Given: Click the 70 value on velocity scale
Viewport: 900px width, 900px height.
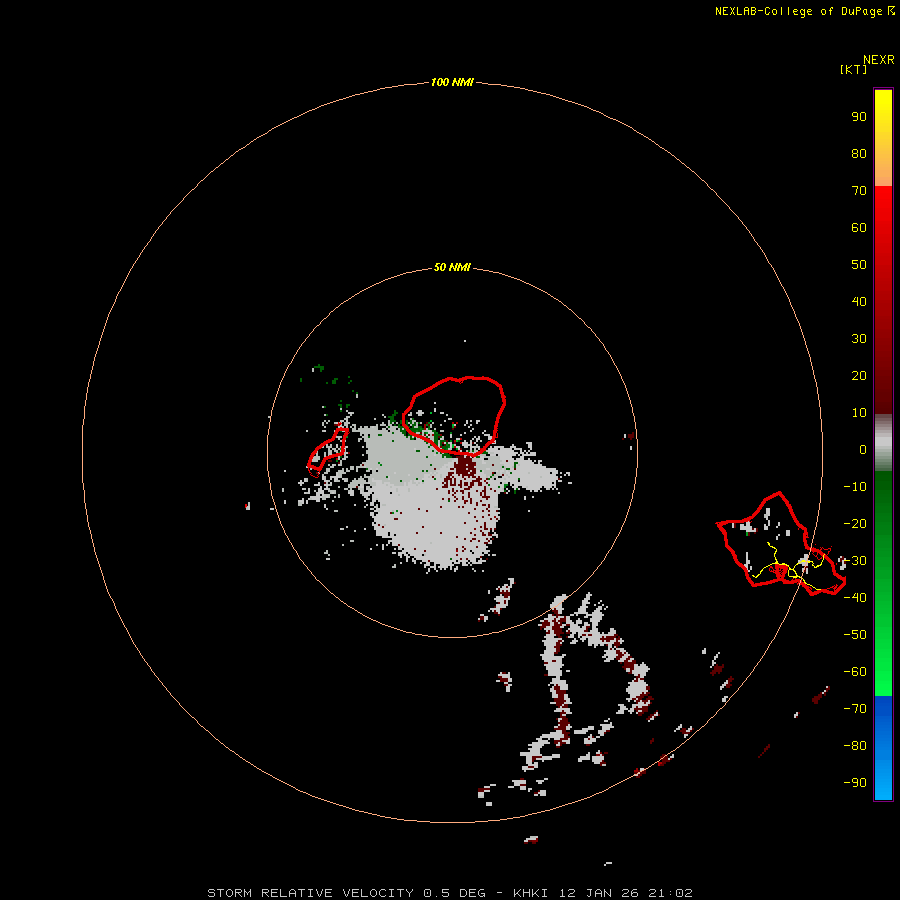Looking at the screenshot, I should 859,191.
